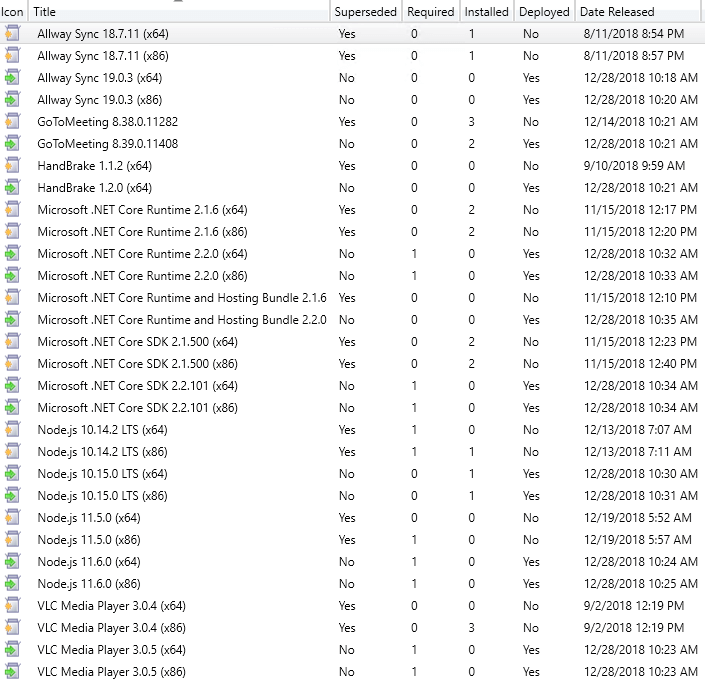Click the icon for Hosting Bundle 2.1.6 row

click(13, 298)
